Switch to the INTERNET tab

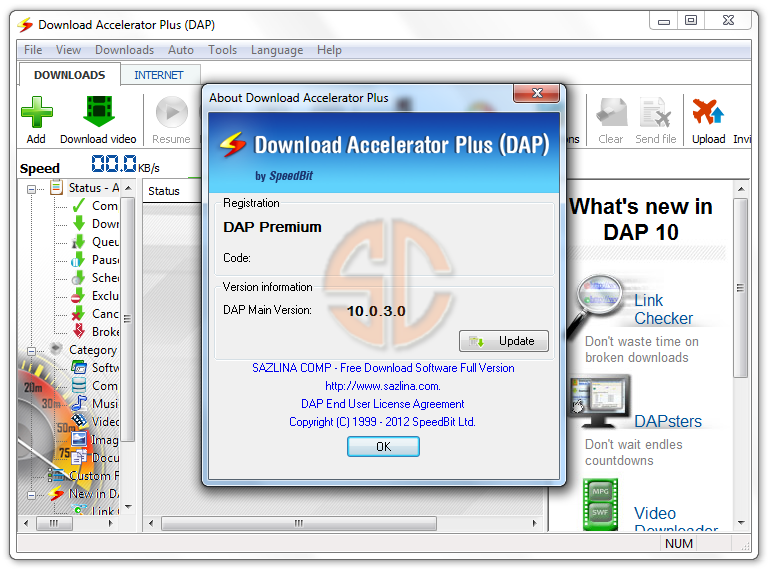pos(159,75)
